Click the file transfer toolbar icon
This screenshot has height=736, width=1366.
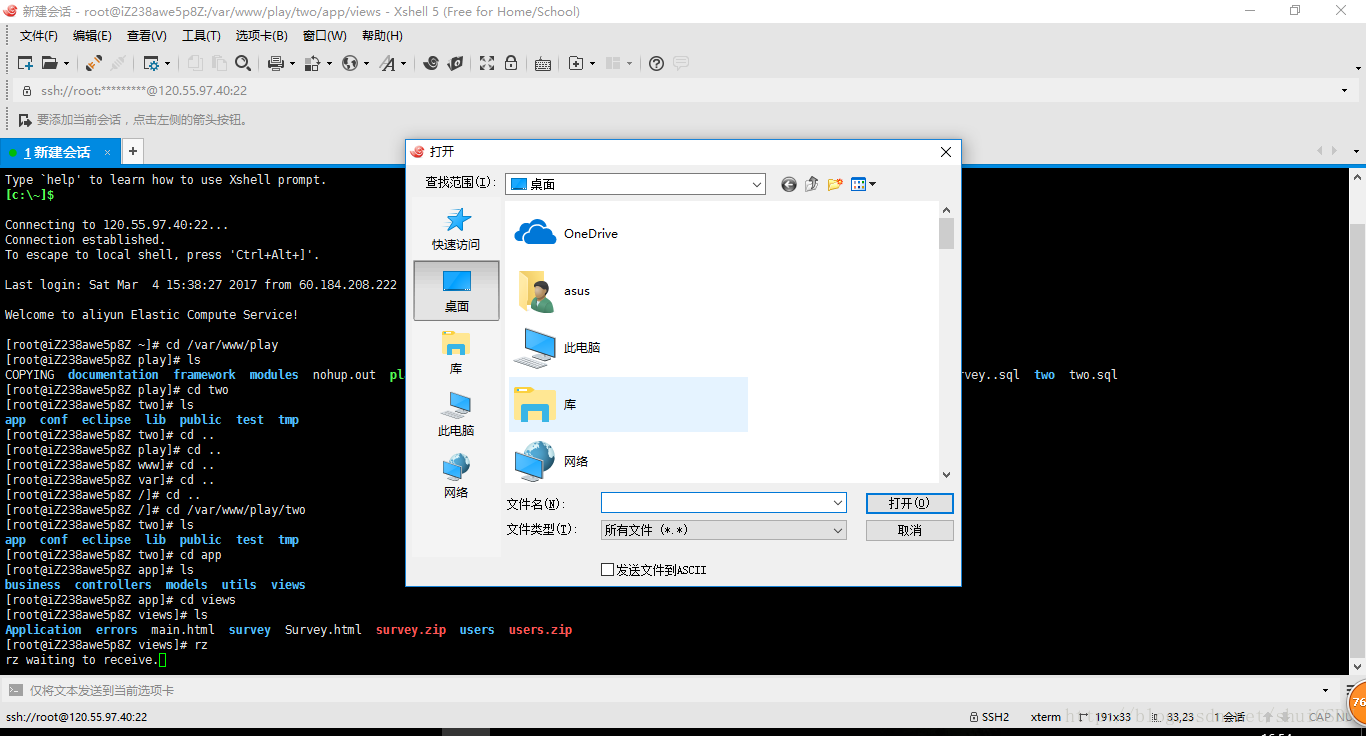[312, 63]
